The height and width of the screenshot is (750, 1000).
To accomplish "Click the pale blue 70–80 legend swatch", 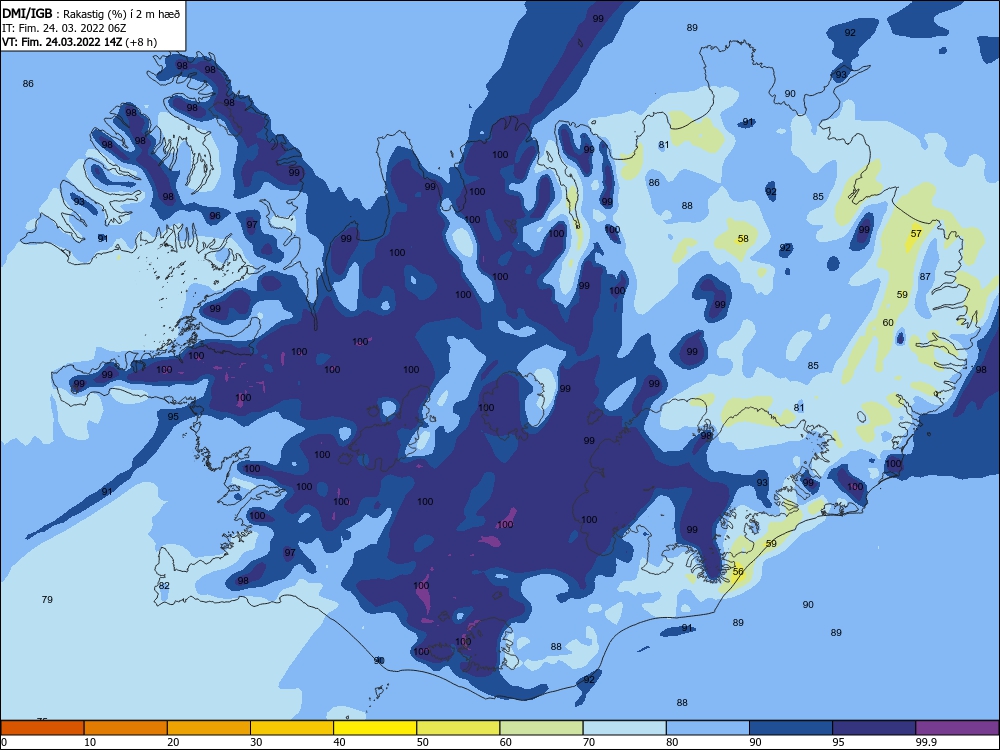I will click(x=624, y=728).
